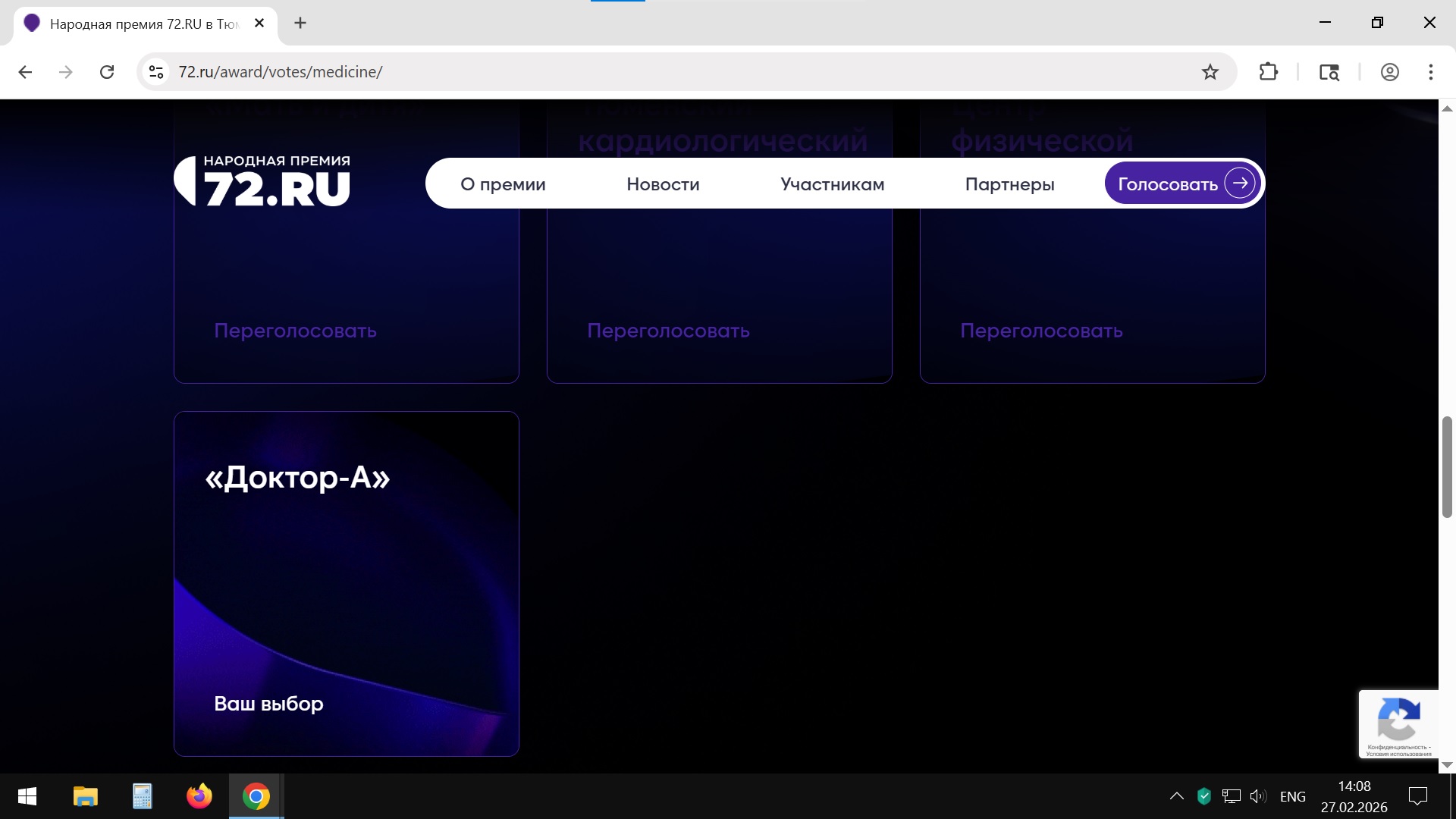The height and width of the screenshot is (819, 1456).
Task: Click Переголосовать on the кардиологический card
Action: 668,331
